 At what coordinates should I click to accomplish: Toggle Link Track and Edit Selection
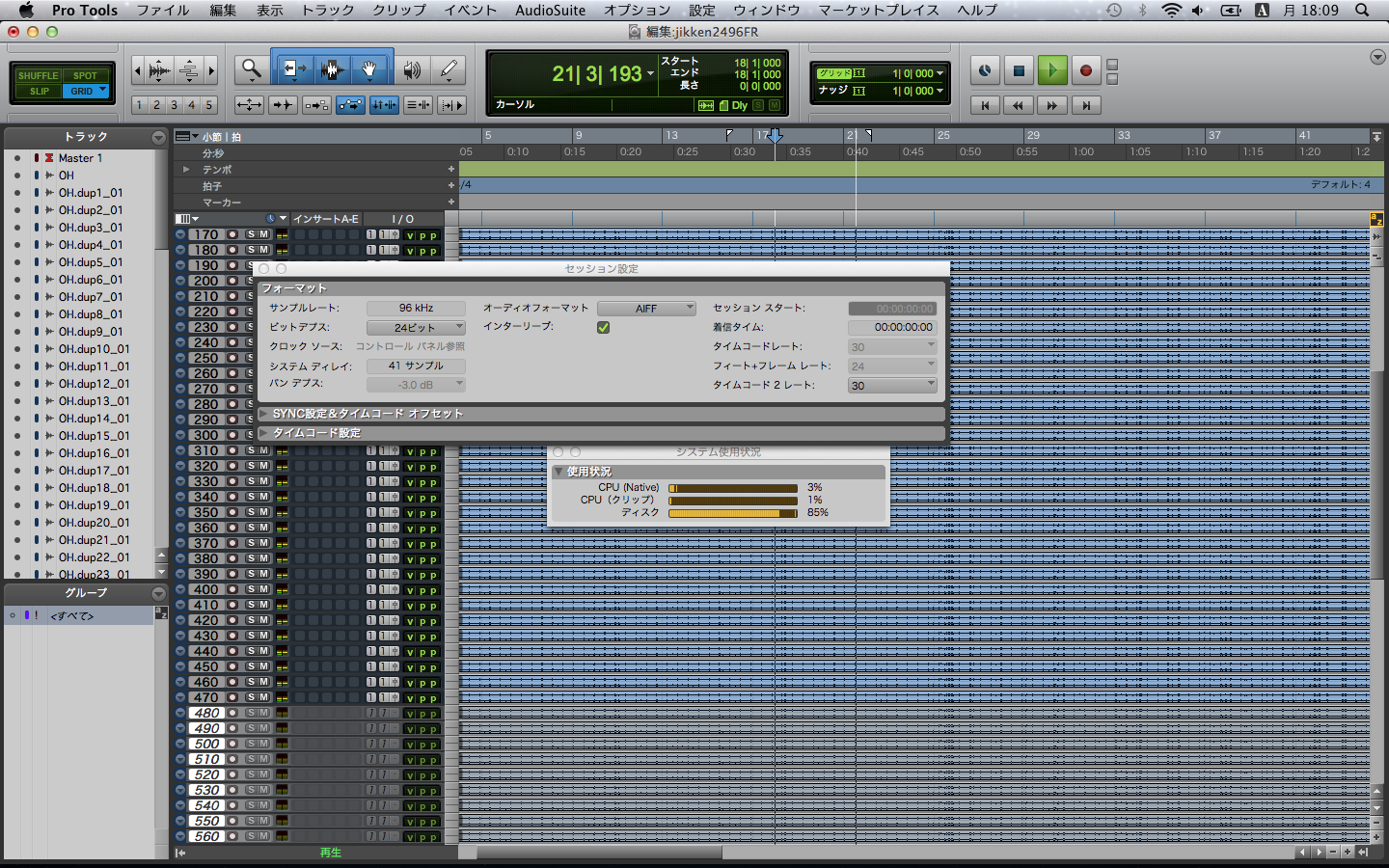coord(418,105)
